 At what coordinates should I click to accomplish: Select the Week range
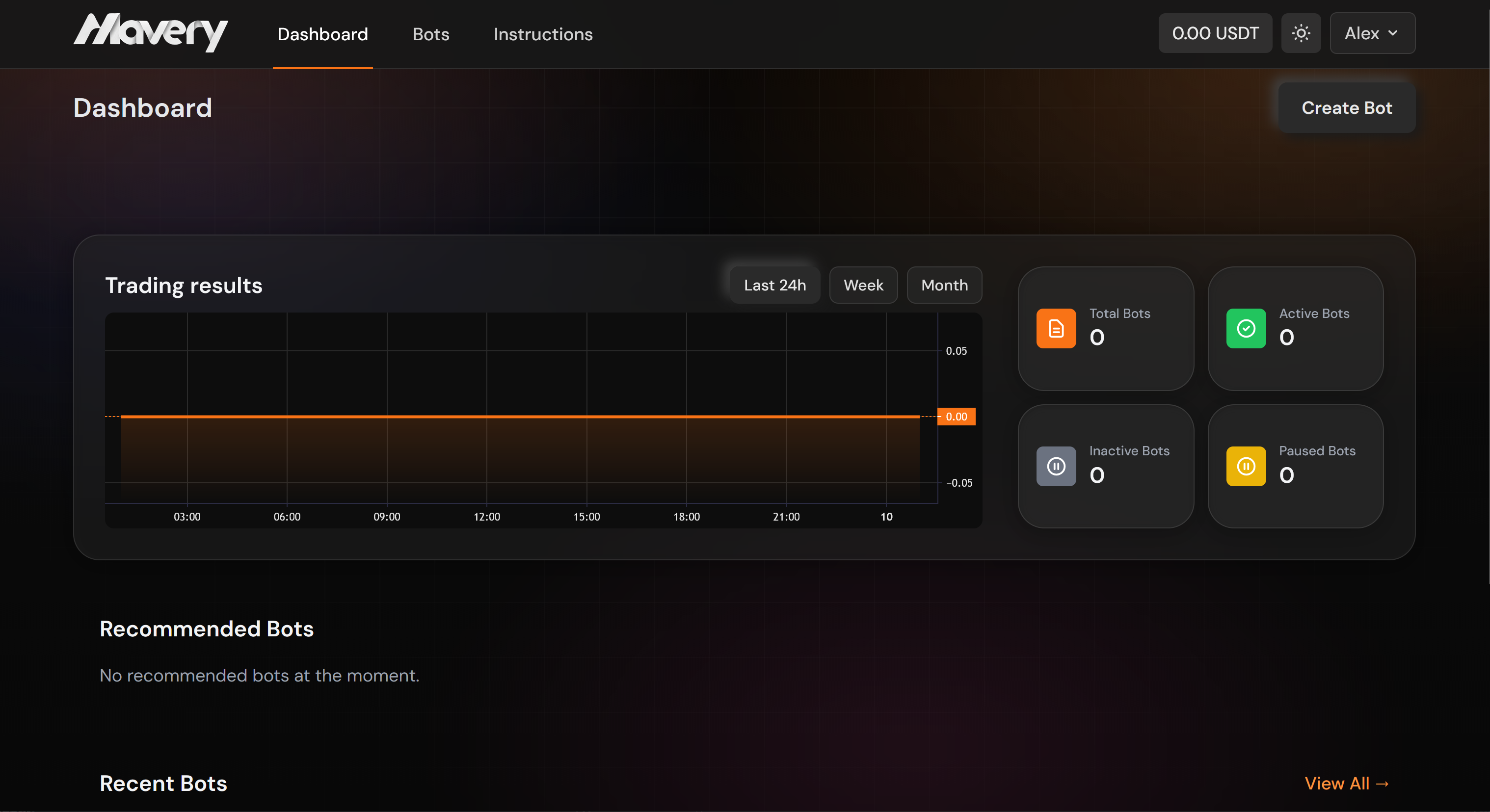coord(863,285)
